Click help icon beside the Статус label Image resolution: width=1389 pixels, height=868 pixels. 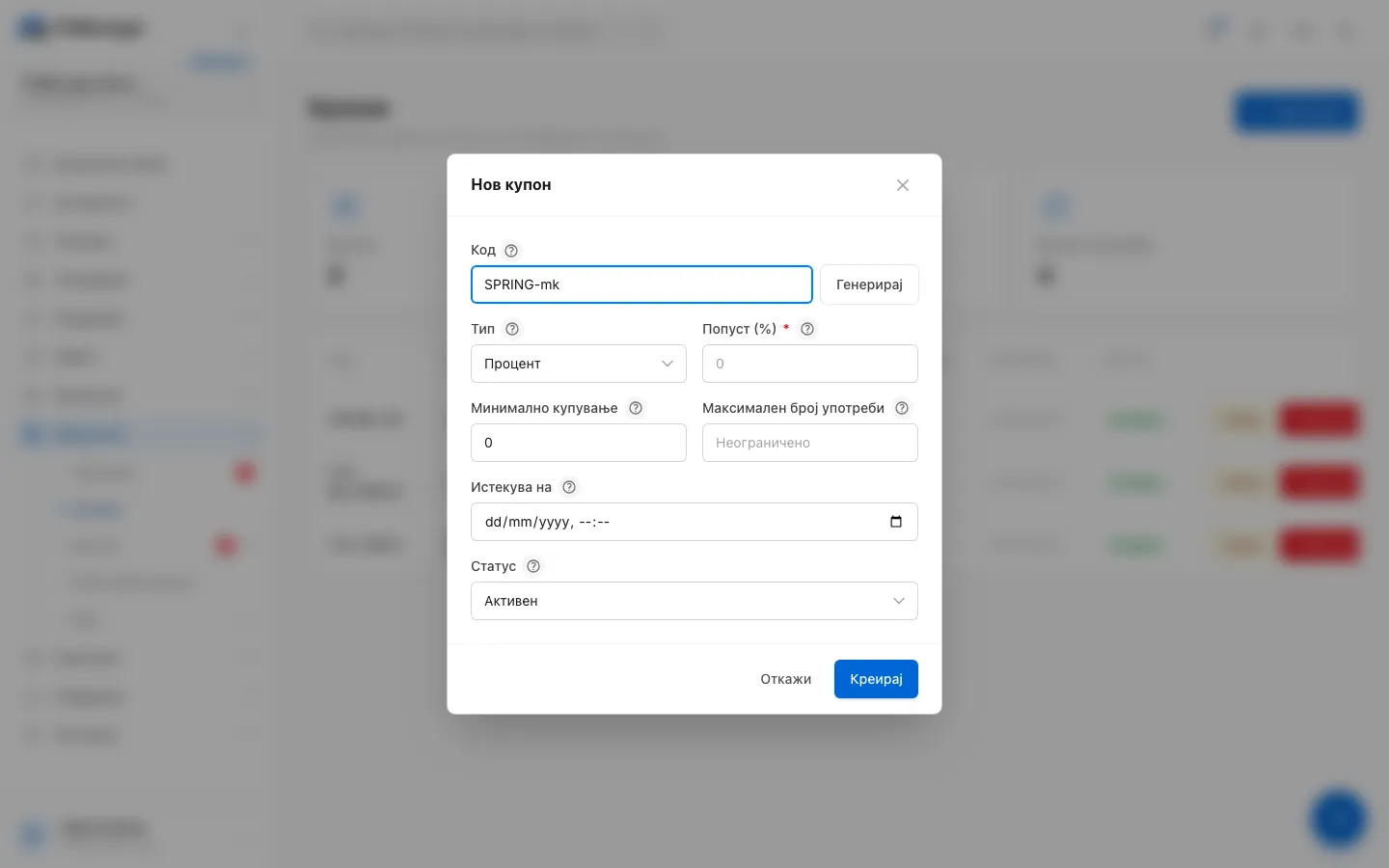coord(533,566)
